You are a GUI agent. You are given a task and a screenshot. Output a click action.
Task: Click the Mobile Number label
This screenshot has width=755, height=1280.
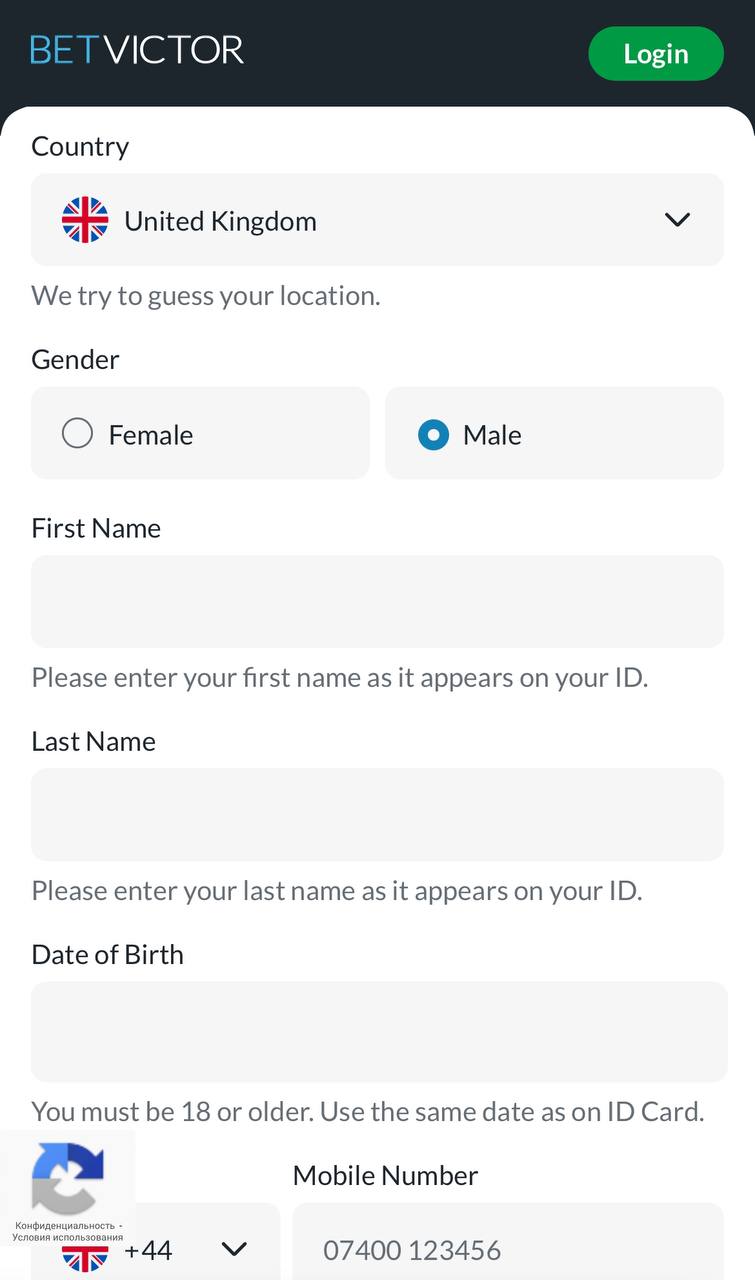(385, 1175)
